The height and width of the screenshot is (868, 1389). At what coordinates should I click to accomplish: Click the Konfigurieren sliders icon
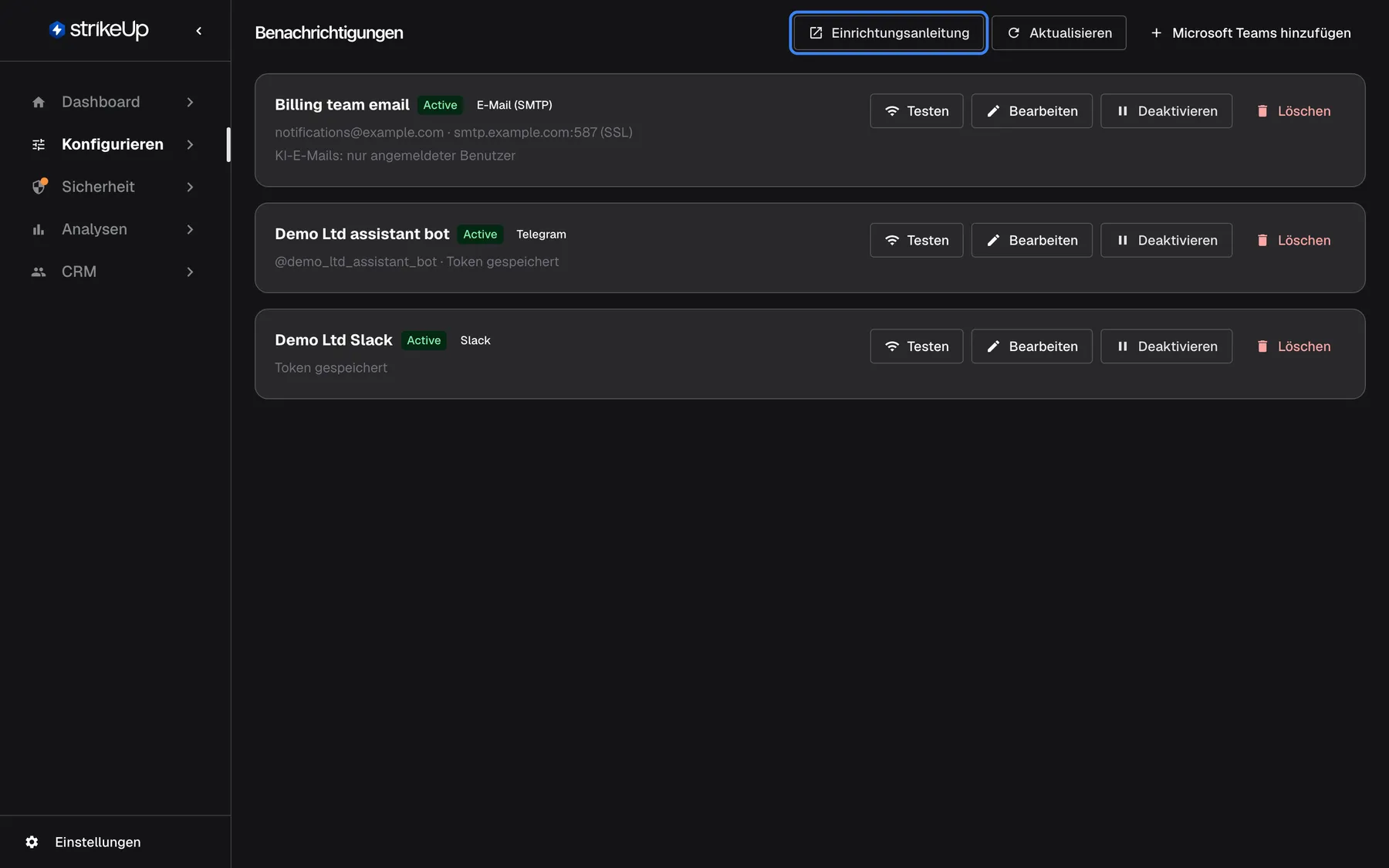tap(39, 144)
